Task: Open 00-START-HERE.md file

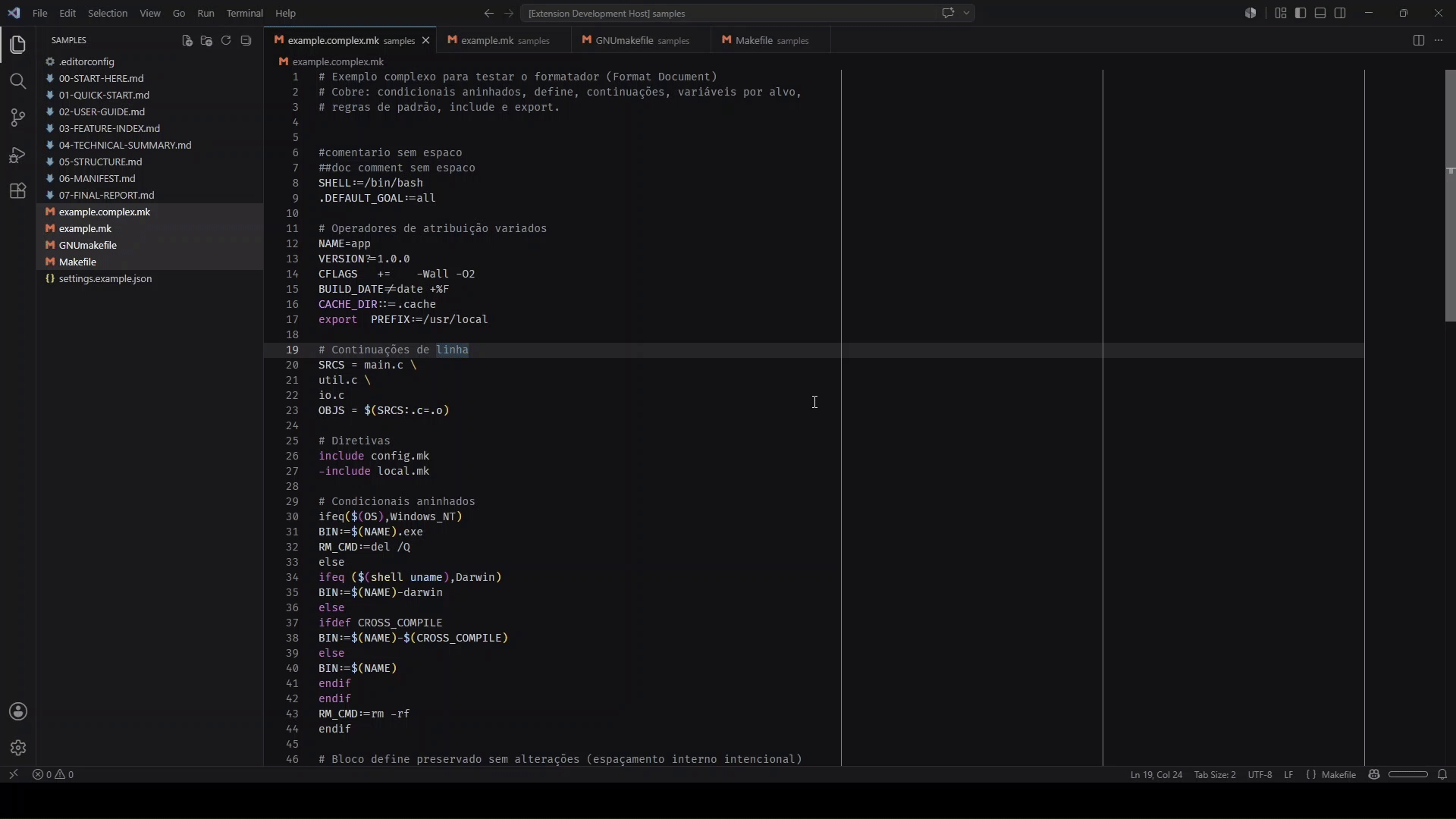Action: 149,78
